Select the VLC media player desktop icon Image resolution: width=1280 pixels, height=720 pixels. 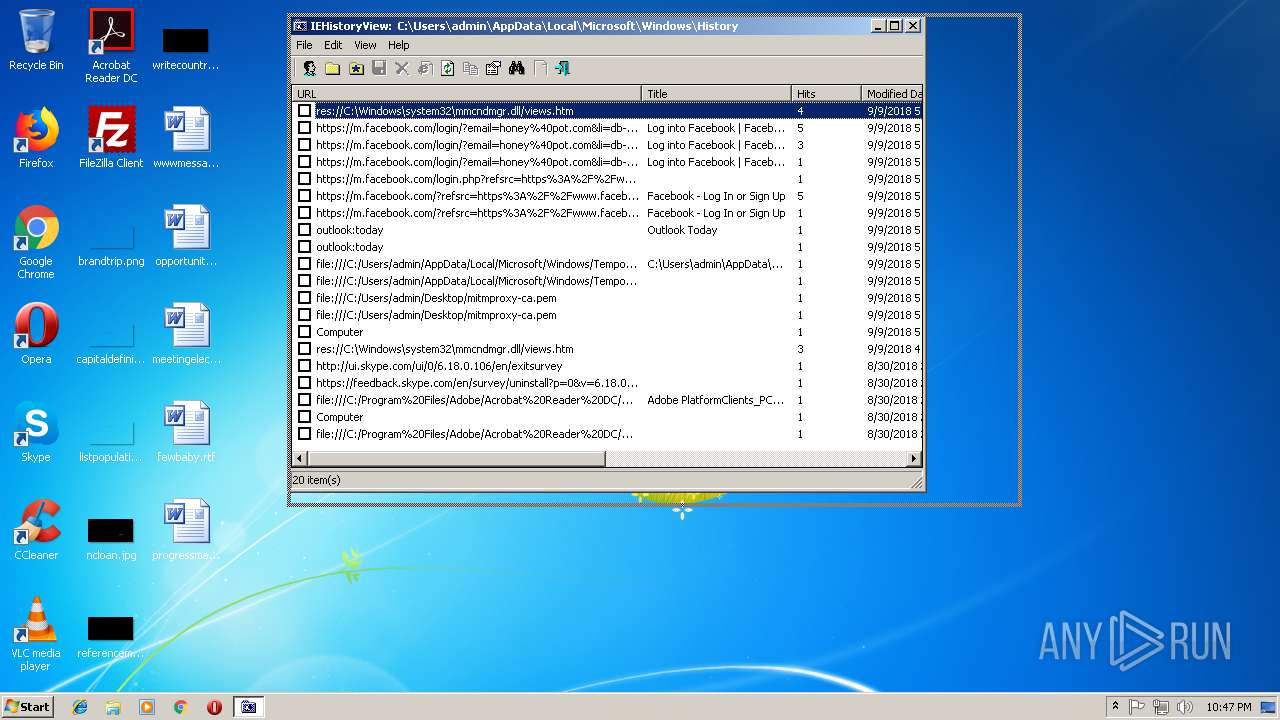click(36, 634)
